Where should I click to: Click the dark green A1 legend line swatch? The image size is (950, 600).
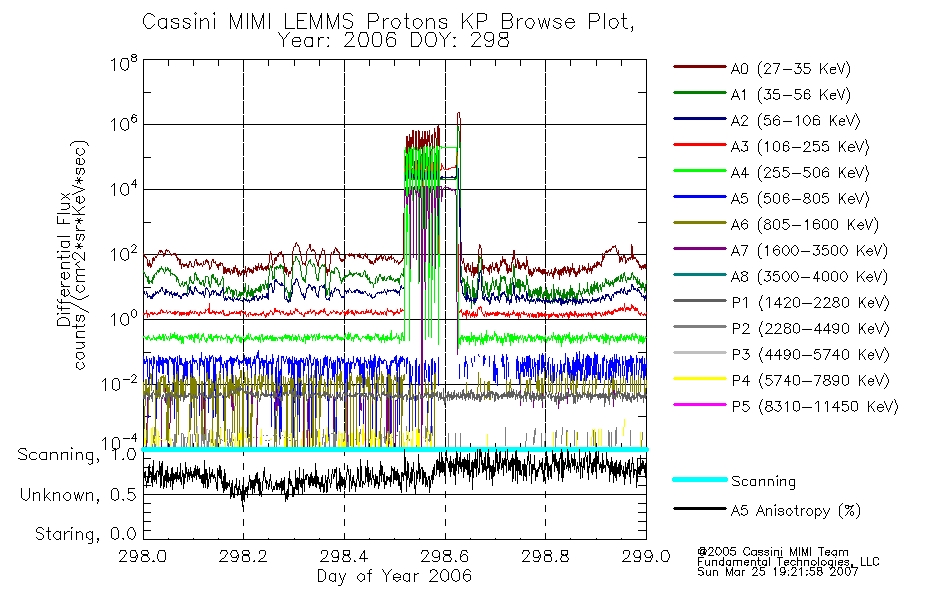(x=700, y=93)
